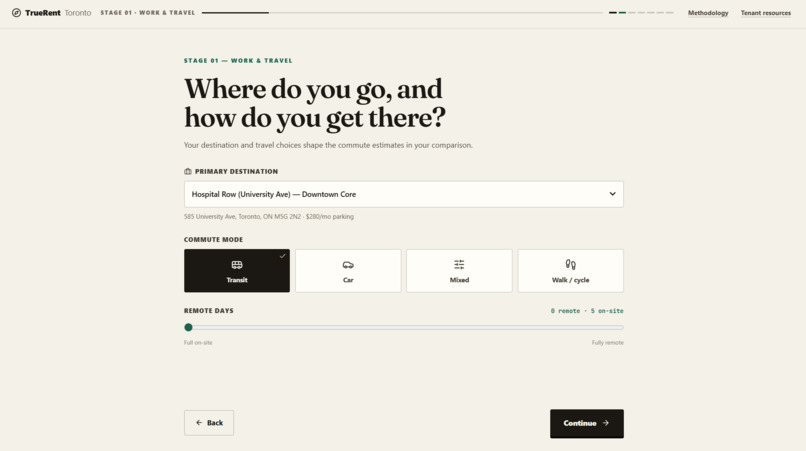
Task: Click the 'REMOTE DAYS' section label
Action: point(209,311)
